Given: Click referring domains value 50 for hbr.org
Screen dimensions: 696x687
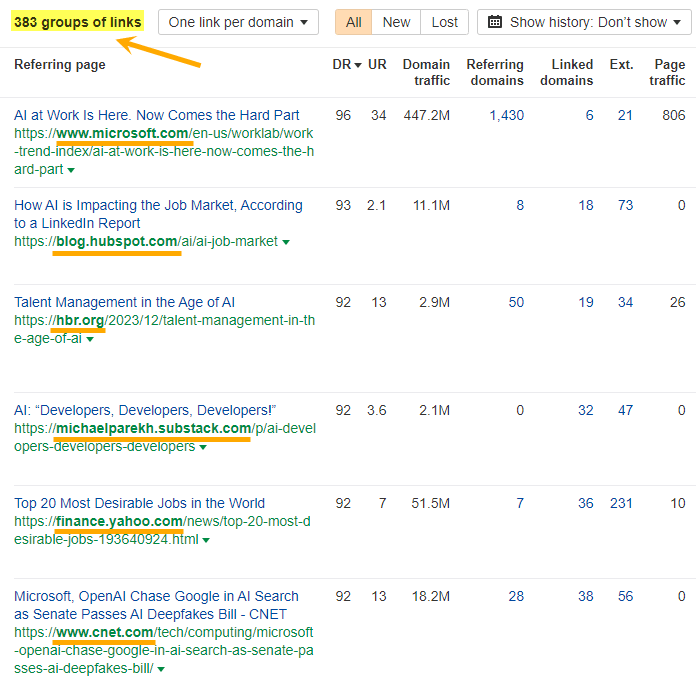Looking at the screenshot, I should [516, 303].
